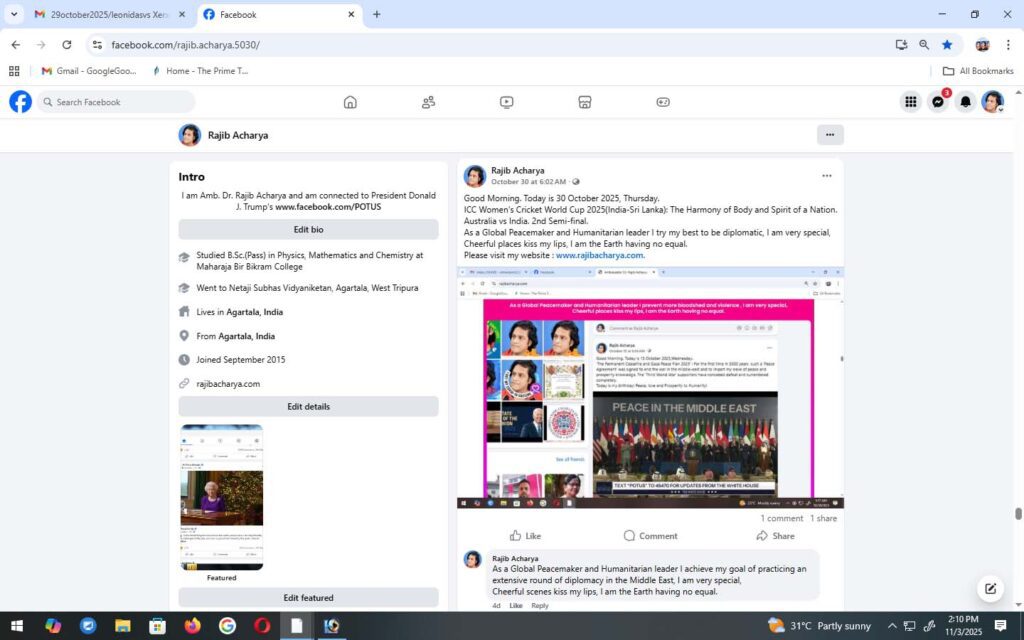Viewport: 1024px width, 640px height.
Task: Open post options three-dot menu
Action: 827,176
